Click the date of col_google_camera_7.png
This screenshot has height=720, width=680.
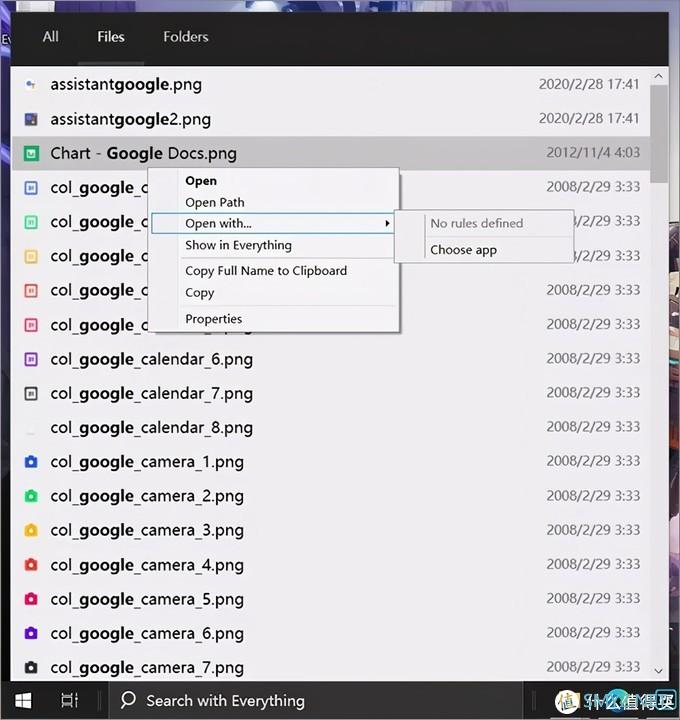[593, 666]
